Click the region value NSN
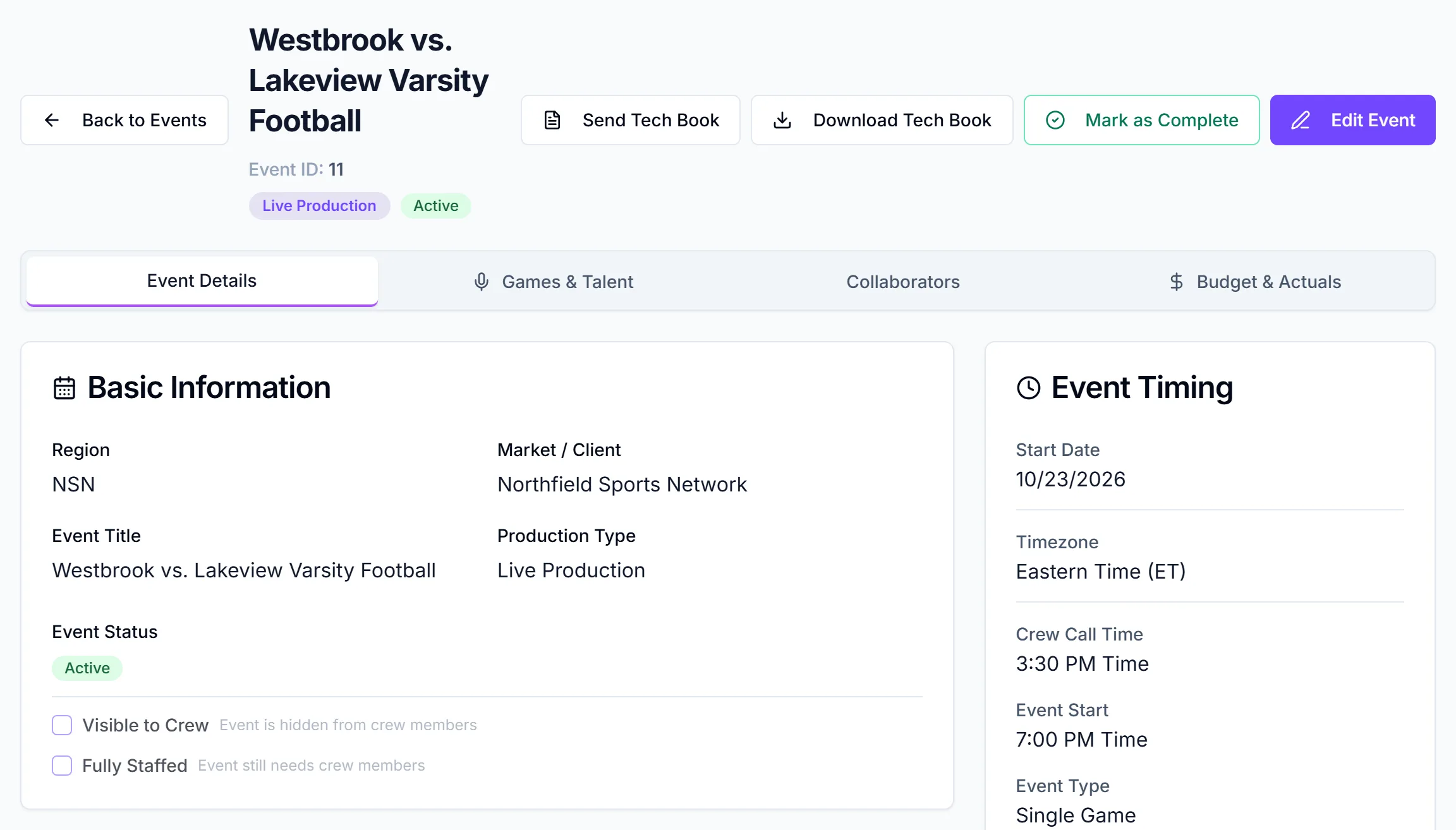Screen dimensions: 1456x830 click(x=73, y=484)
